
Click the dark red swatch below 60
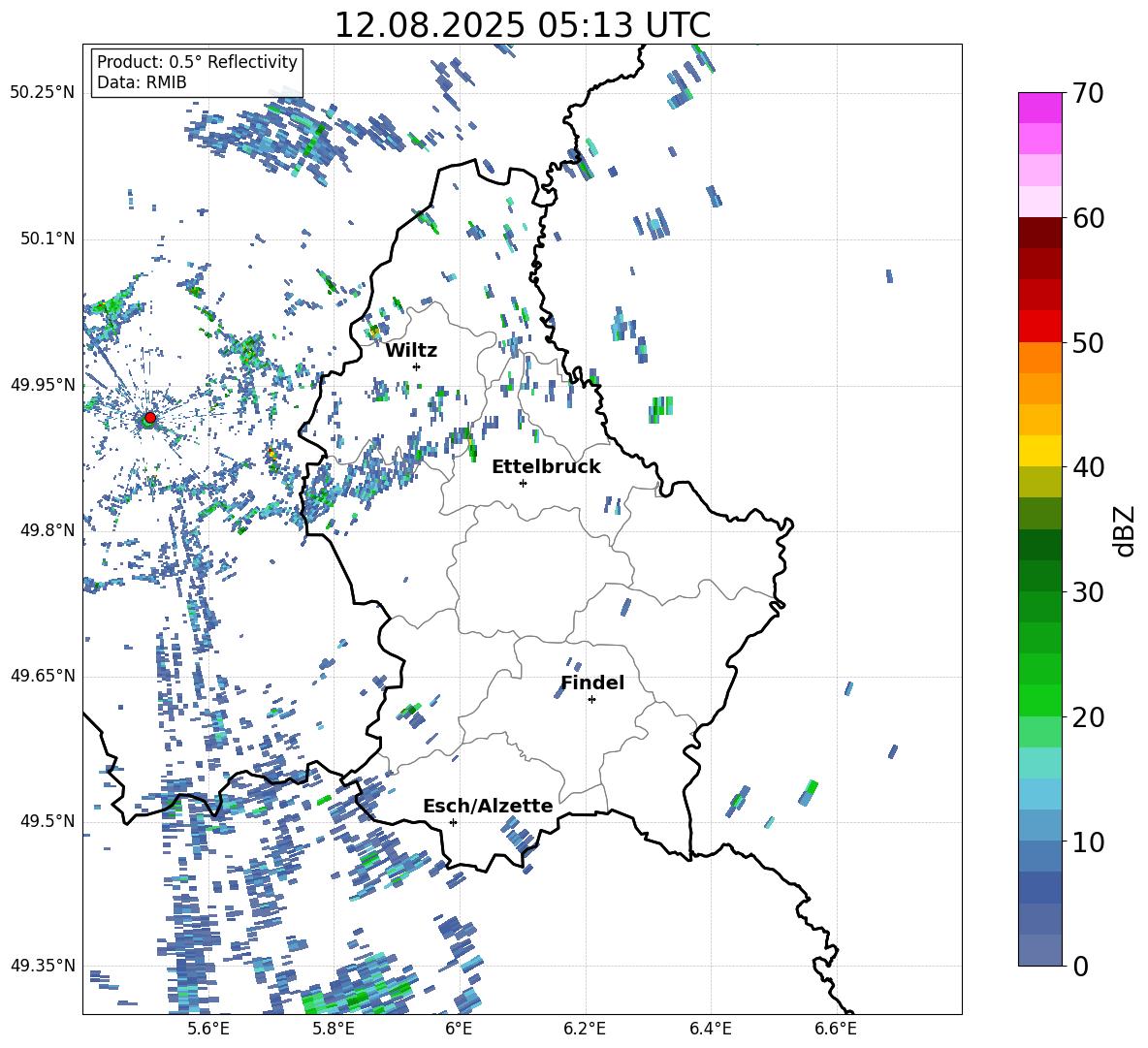click(x=1040, y=233)
